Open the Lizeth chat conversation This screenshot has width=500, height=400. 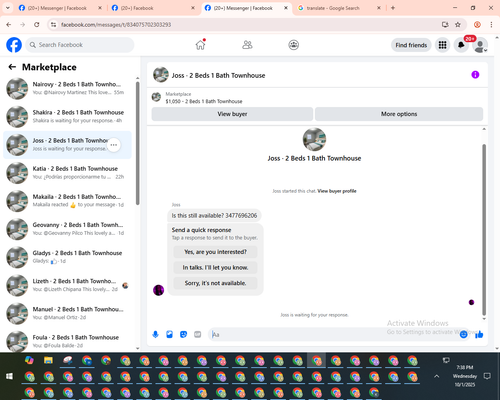(67, 285)
